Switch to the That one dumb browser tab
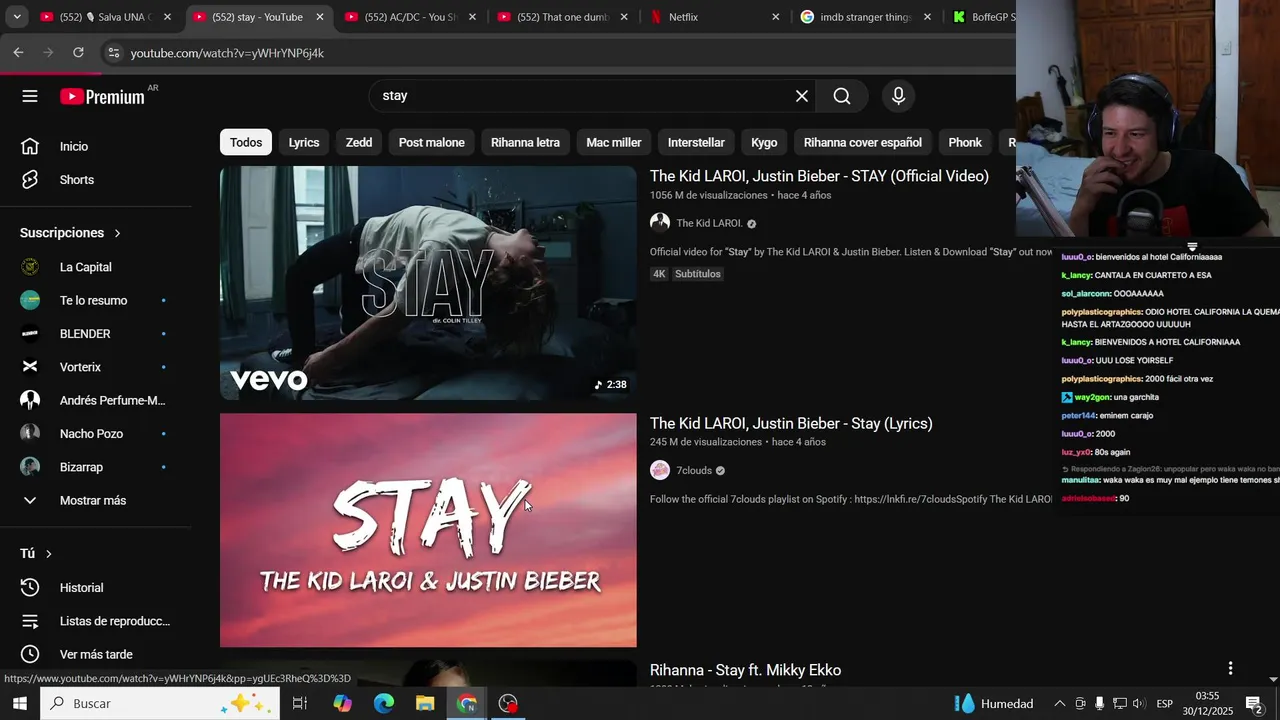 pos(562,17)
